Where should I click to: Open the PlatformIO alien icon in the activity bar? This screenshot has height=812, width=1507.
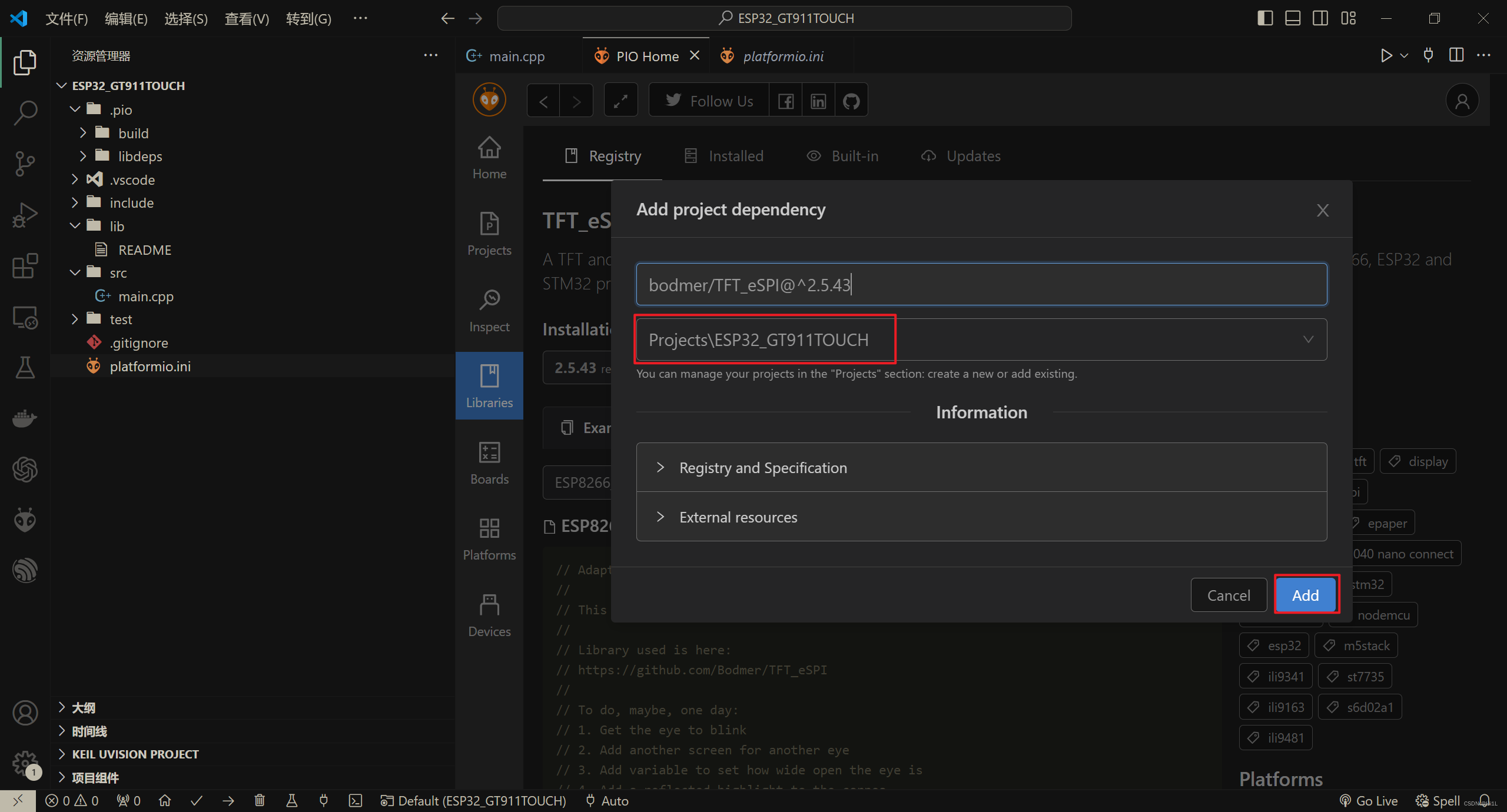(x=25, y=520)
